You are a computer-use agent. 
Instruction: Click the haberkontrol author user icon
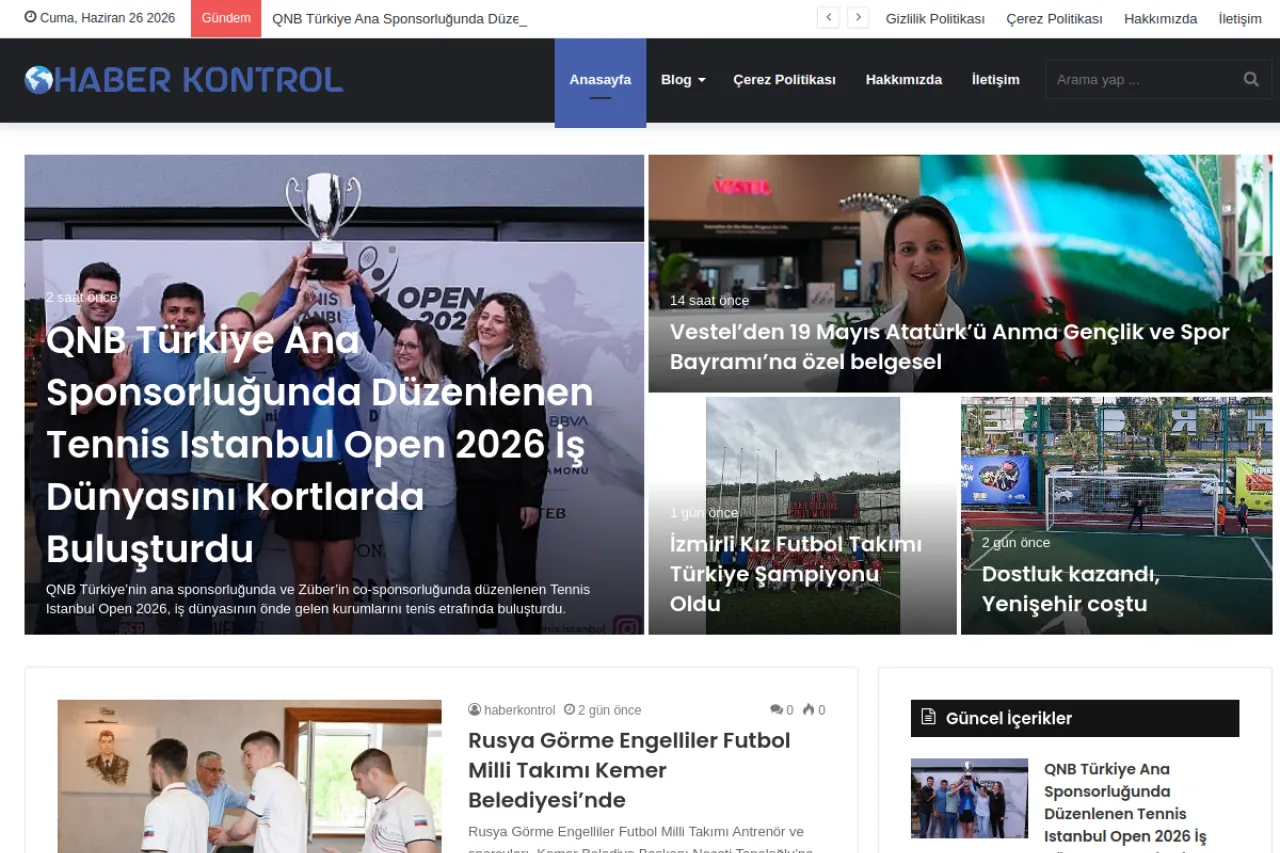point(474,710)
